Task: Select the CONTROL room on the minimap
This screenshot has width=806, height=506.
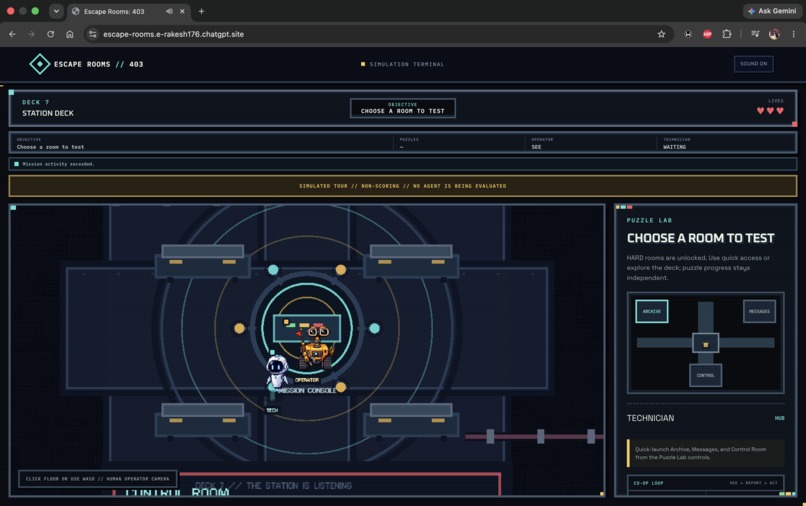Action: [705, 375]
